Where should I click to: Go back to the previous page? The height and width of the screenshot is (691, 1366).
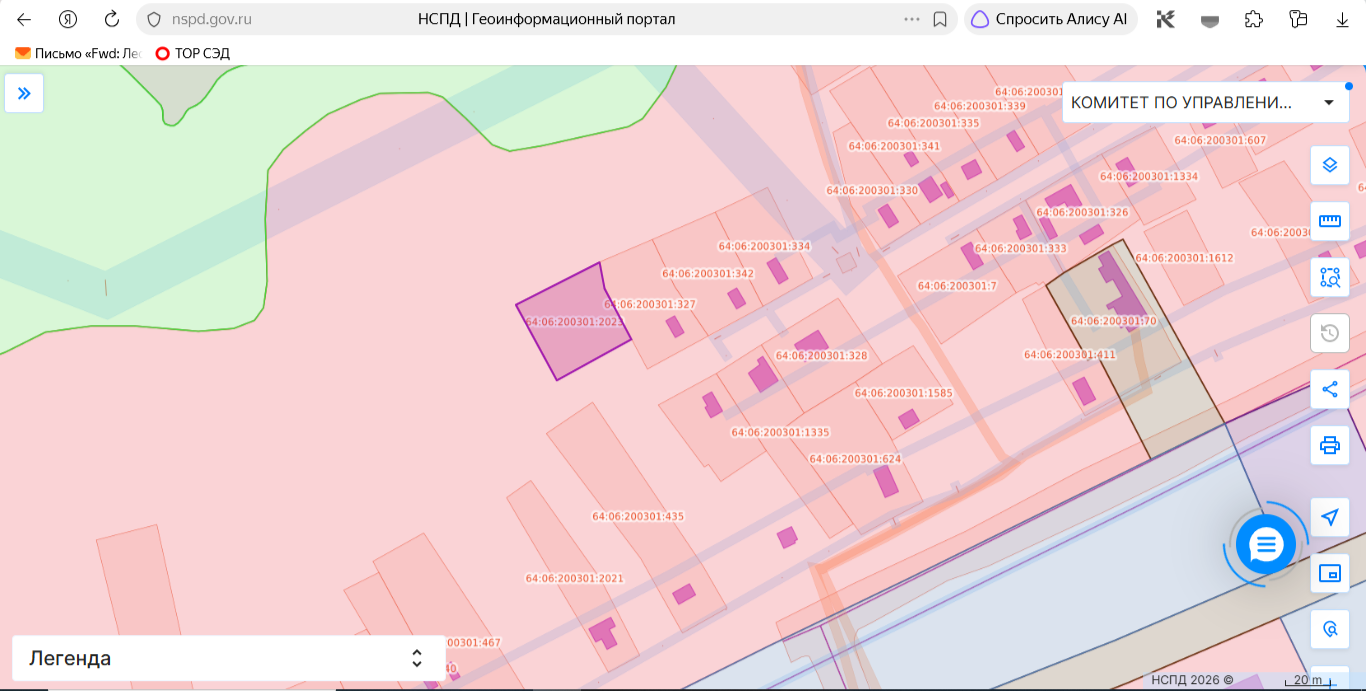coord(24,19)
